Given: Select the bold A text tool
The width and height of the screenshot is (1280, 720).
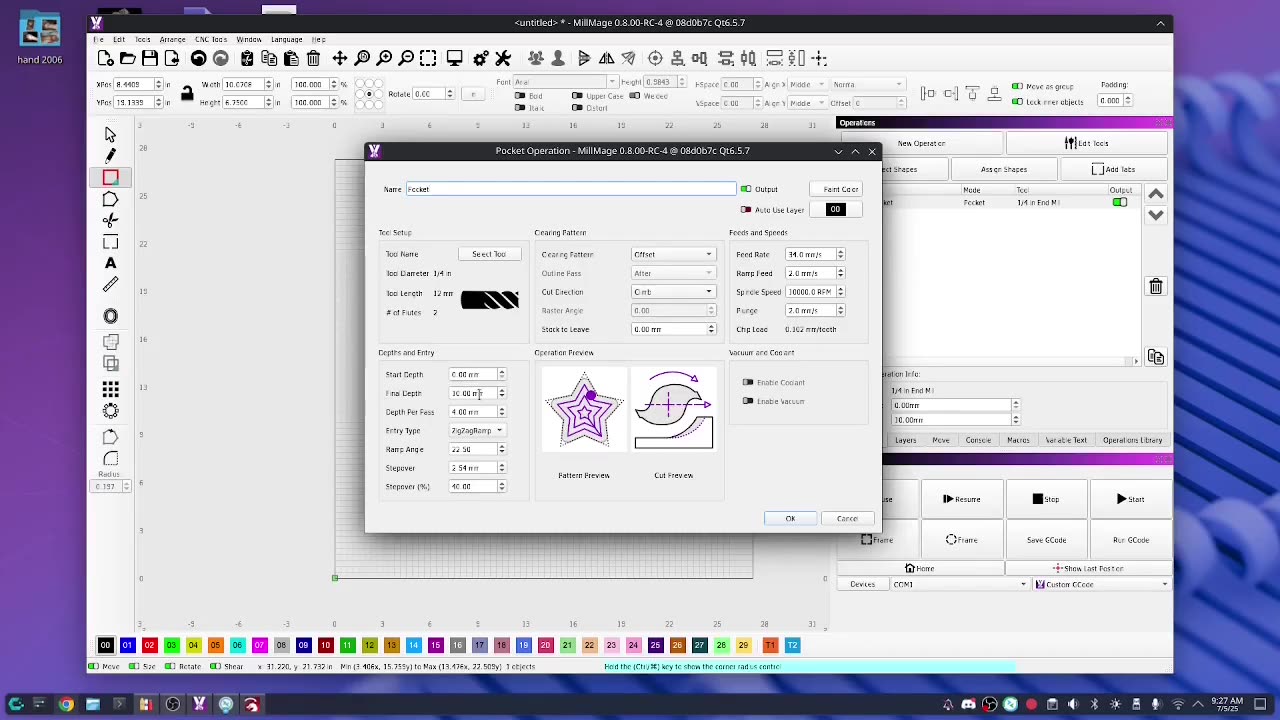Looking at the screenshot, I should point(110,263).
